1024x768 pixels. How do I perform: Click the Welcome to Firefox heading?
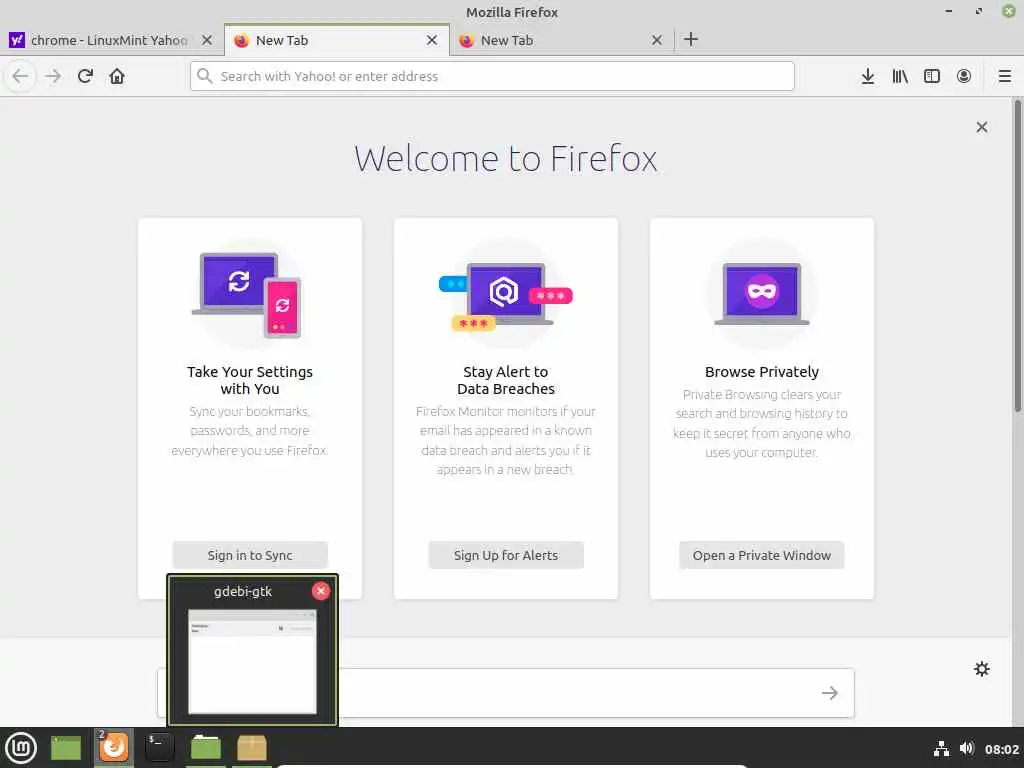pyautogui.click(x=505, y=159)
